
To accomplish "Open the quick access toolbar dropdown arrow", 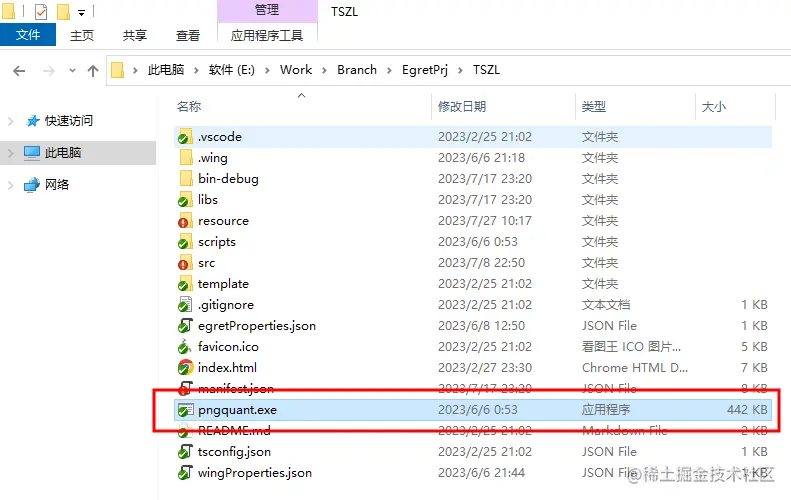I will click(81, 13).
